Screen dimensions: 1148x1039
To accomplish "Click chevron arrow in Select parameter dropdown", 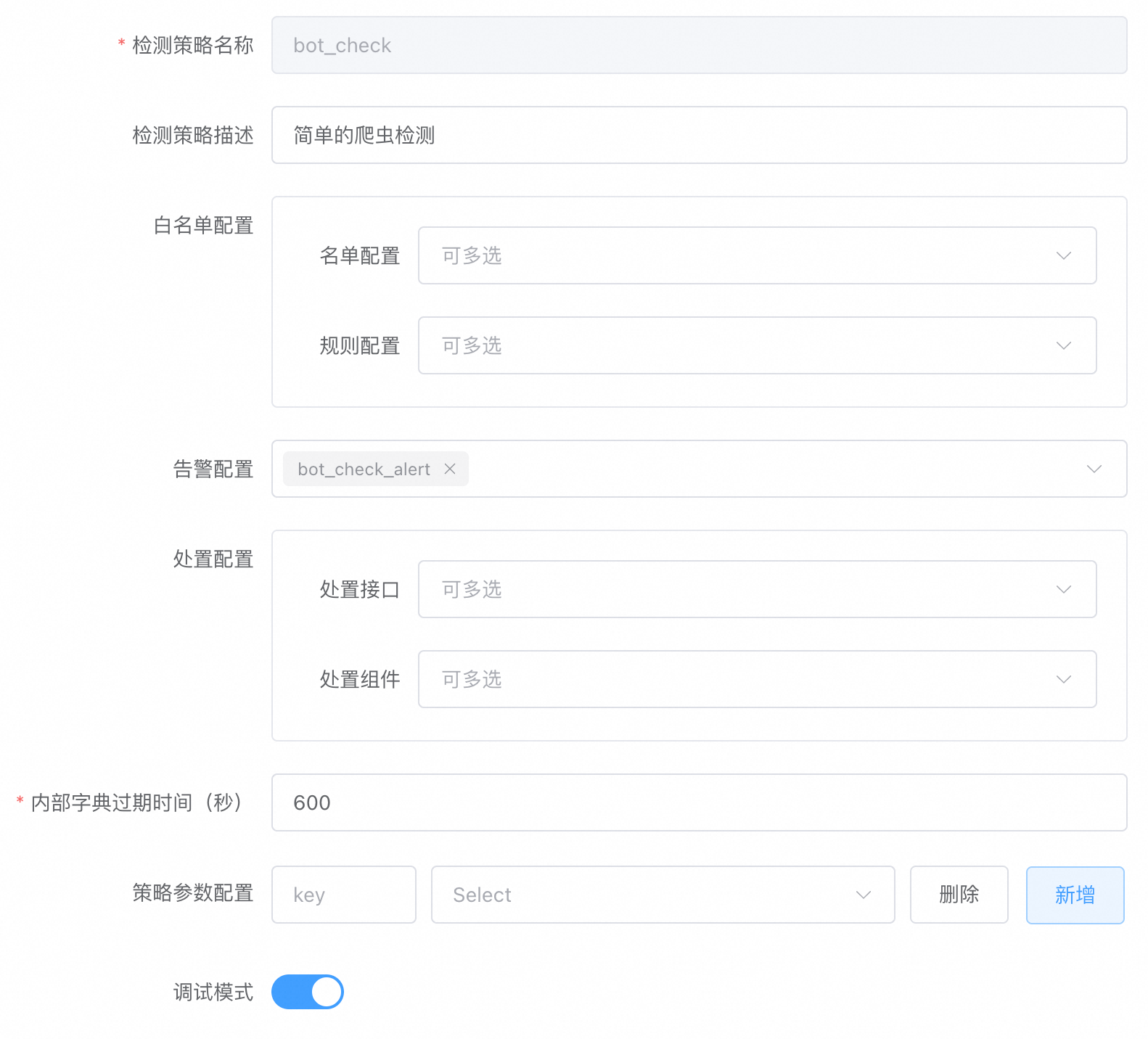I will (863, 895).
